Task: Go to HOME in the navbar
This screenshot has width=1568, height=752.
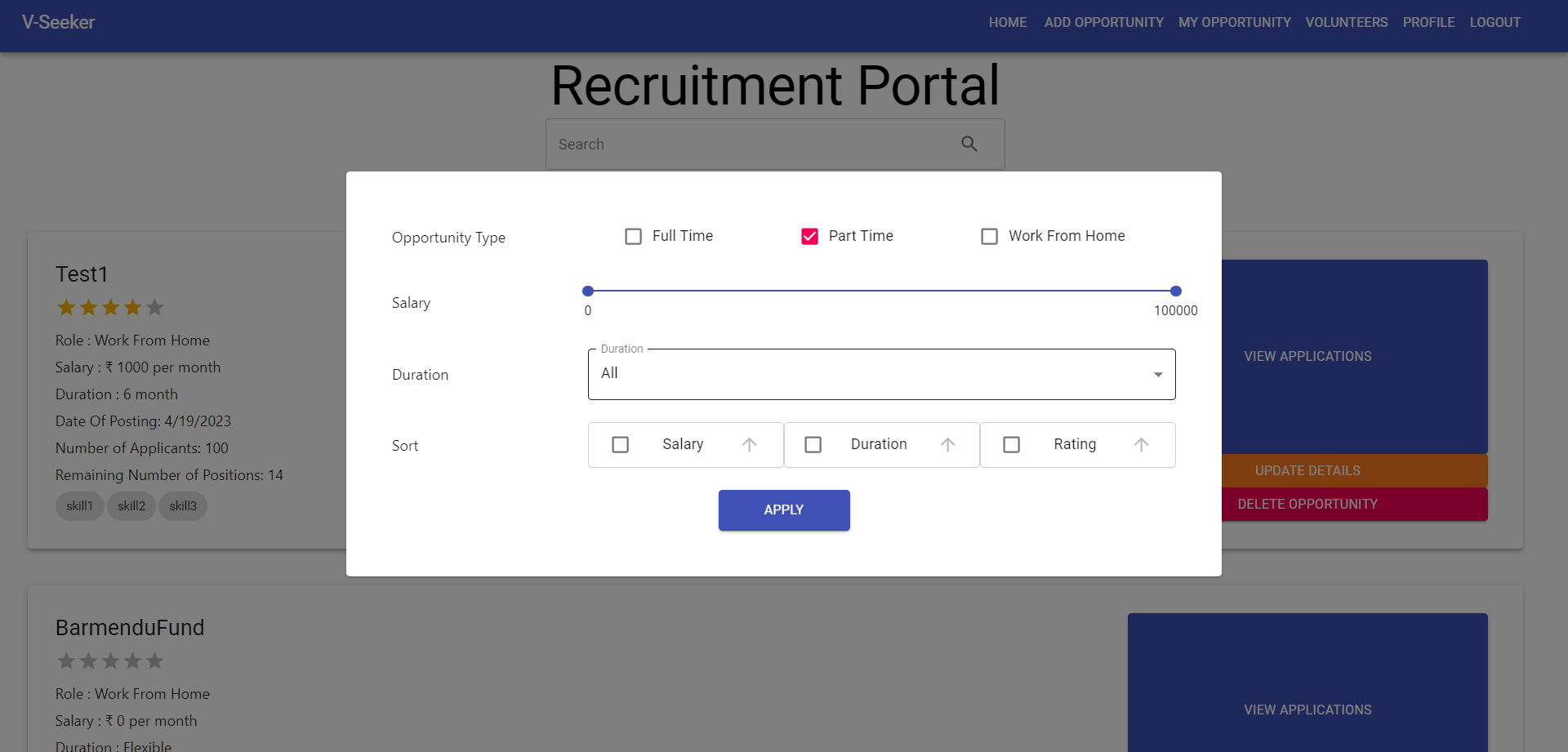Action: click(1008, 23)
